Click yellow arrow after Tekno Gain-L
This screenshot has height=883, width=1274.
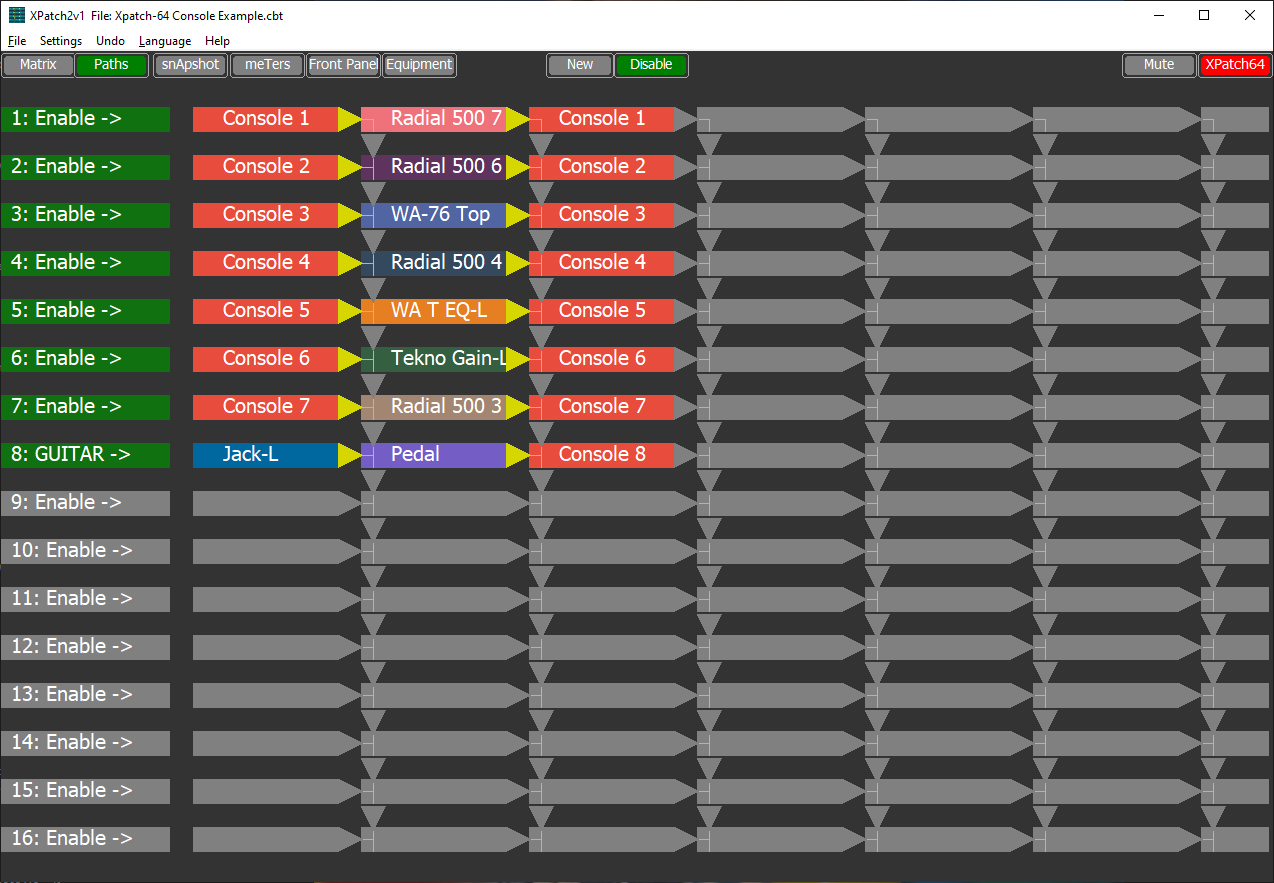[x=517, y=359]
